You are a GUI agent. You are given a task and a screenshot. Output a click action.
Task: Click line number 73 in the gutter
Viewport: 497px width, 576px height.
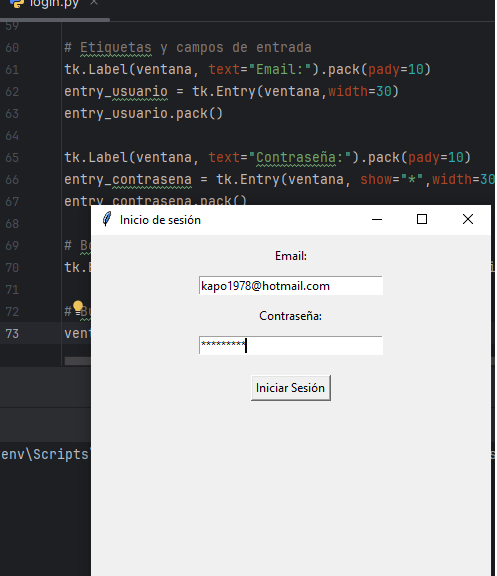click(12, 334)
